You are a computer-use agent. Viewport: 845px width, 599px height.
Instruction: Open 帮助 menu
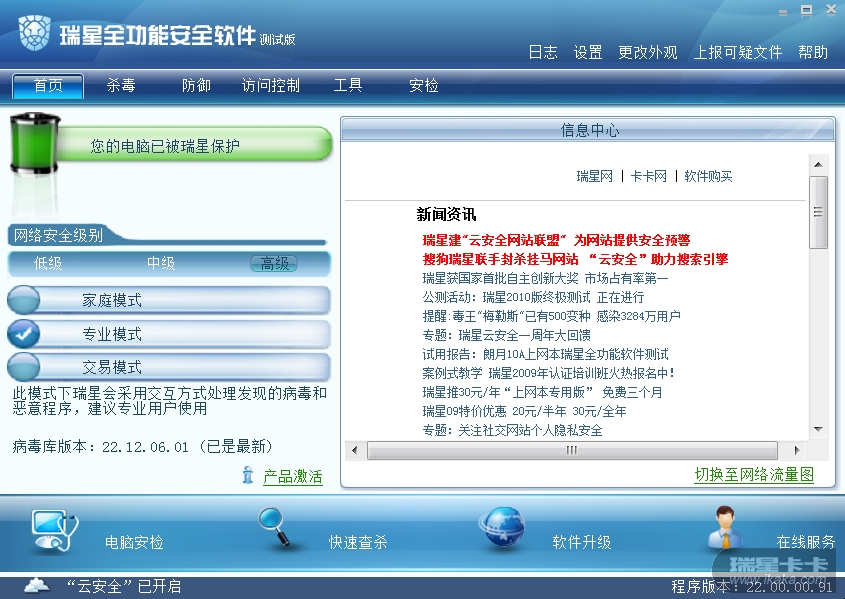tap(813, 52)
